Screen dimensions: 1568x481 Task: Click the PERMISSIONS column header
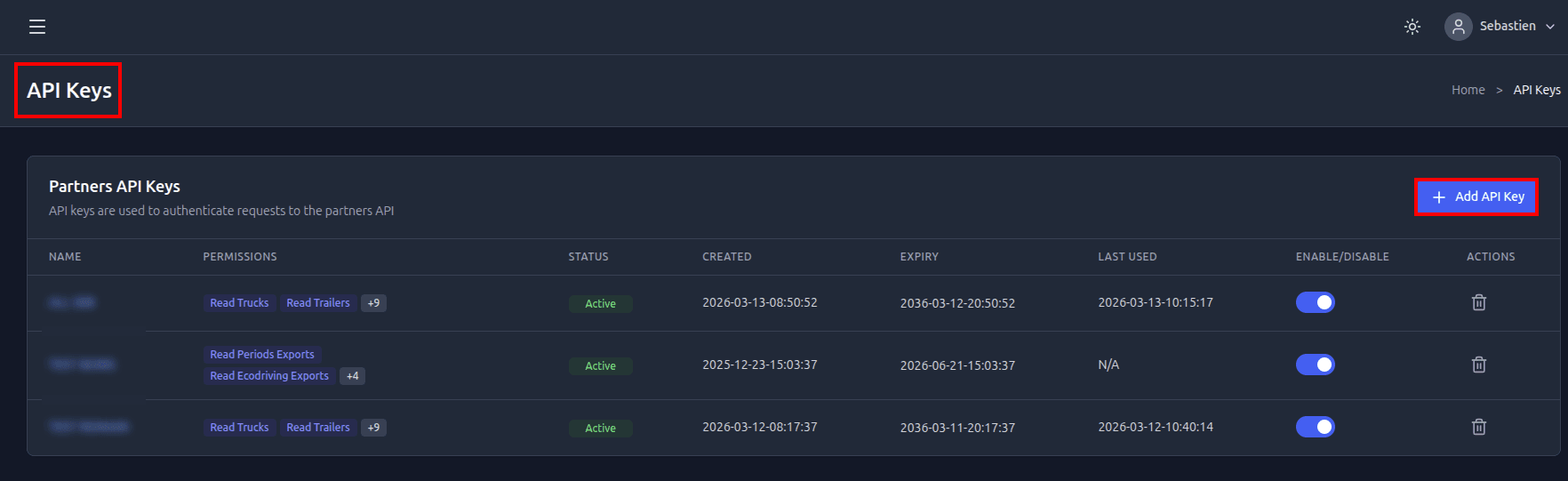240,257
